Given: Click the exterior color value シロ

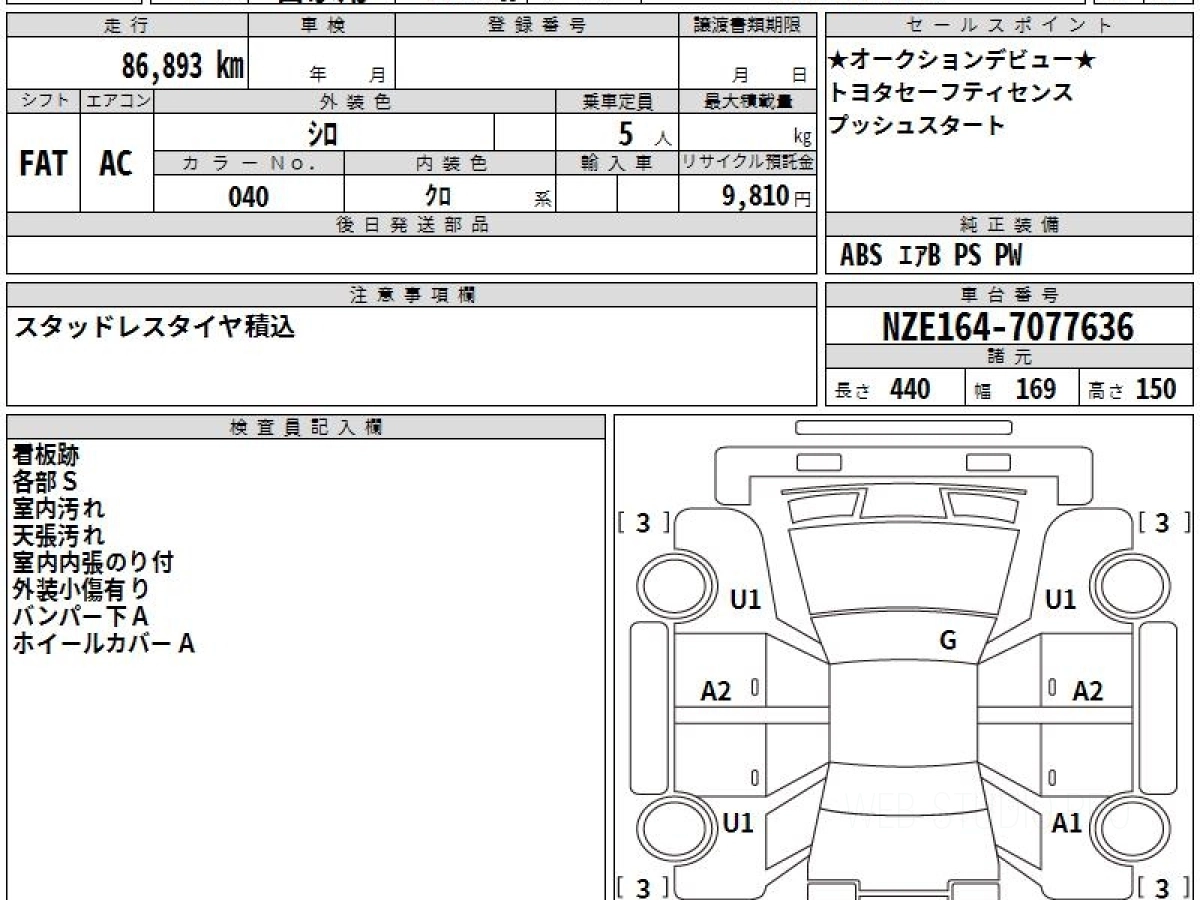Looking at the screenshot, I should tap(323, 133).
